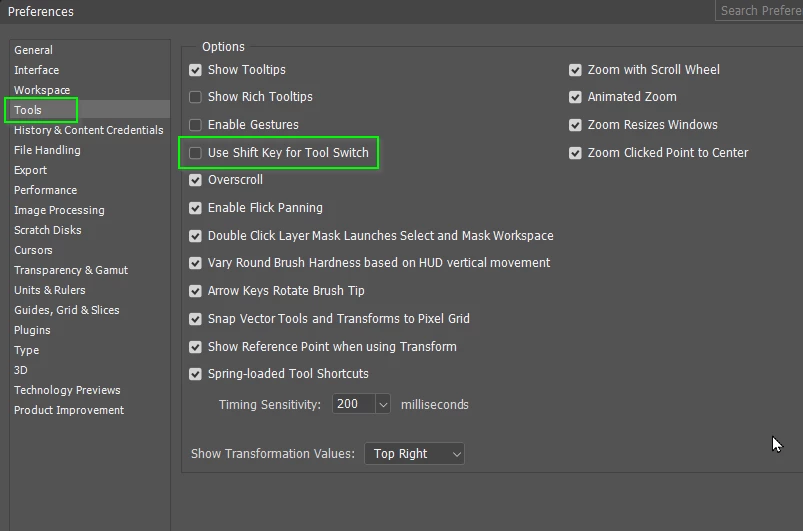The width and height of the screenshot is (803, 531).
Task: Open Show Transformation Values dropdown
Action: [414, 454]
